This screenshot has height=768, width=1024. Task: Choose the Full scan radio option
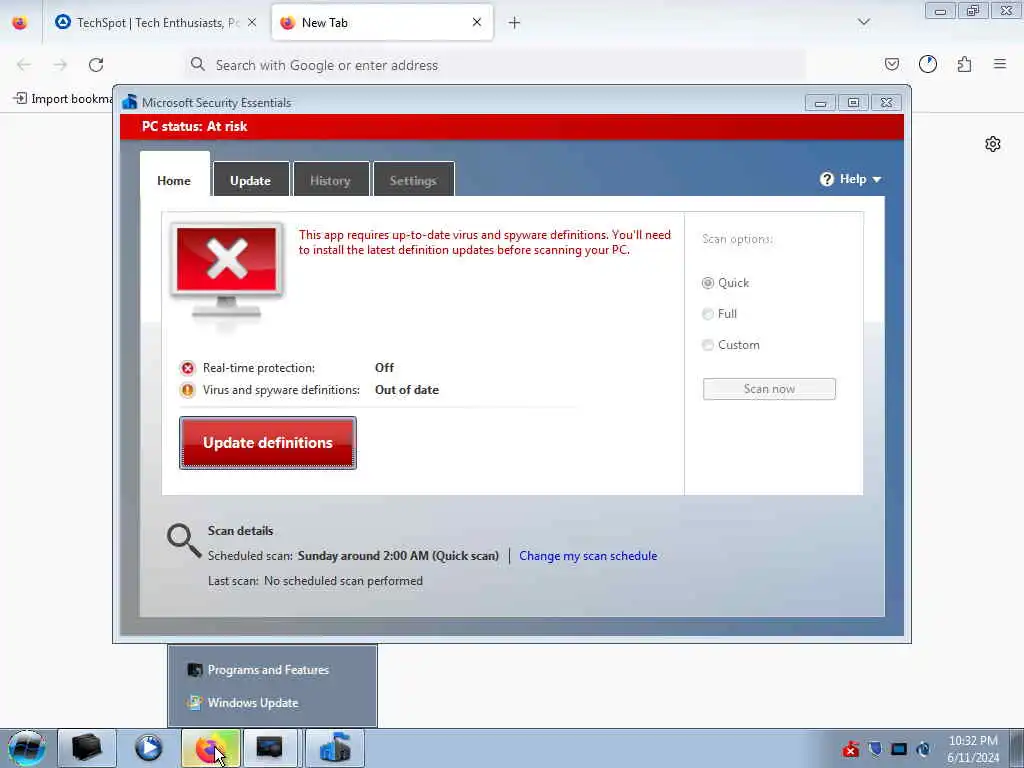coord(708,314)
